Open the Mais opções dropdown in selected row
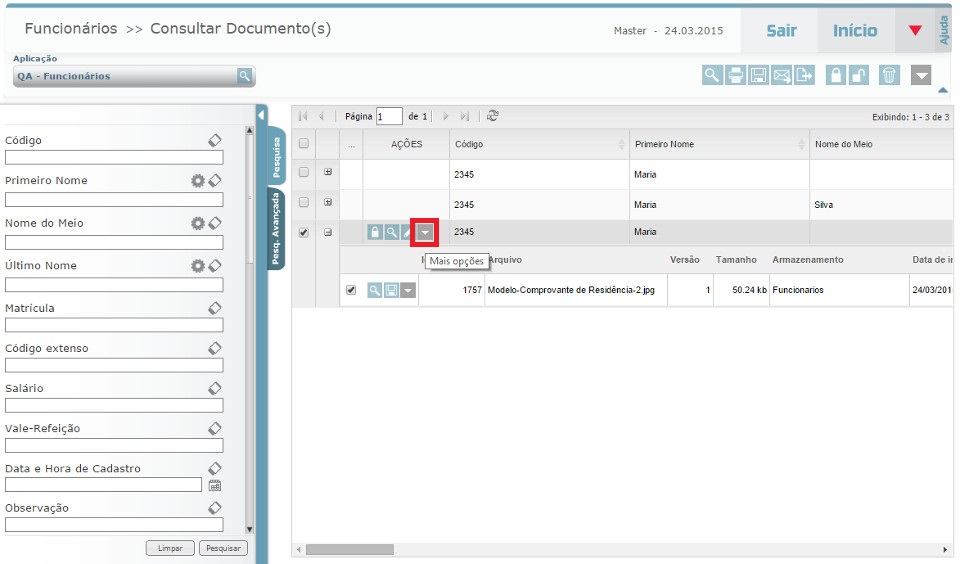 [x=426, y=232]
